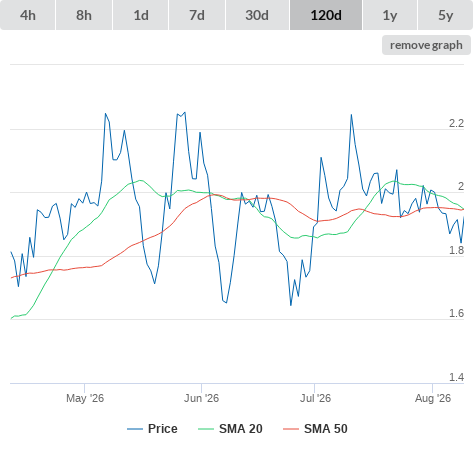
Task: Click the 2.2 y-axis value label
Action: coord(456,123)
